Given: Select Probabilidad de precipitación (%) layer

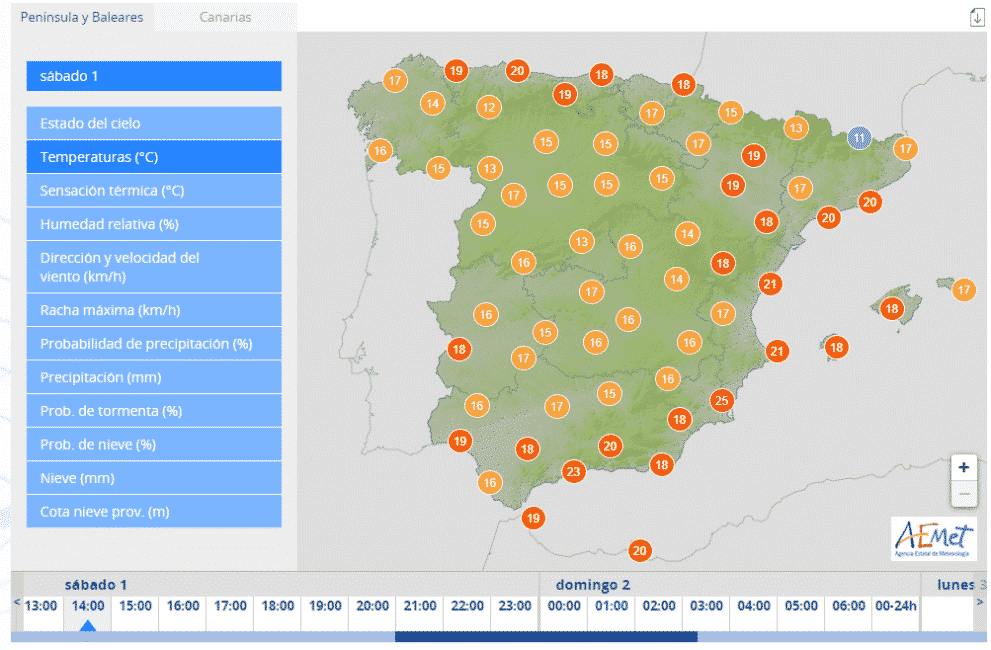Looking at the screenshot, I should [154, 344].
